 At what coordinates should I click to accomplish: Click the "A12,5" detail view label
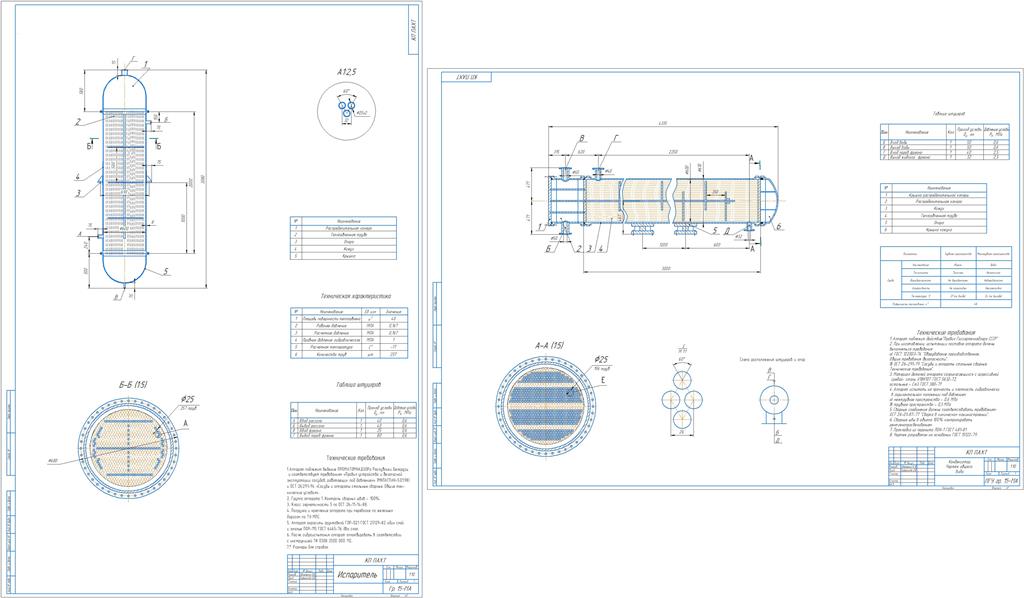[347, 72]
